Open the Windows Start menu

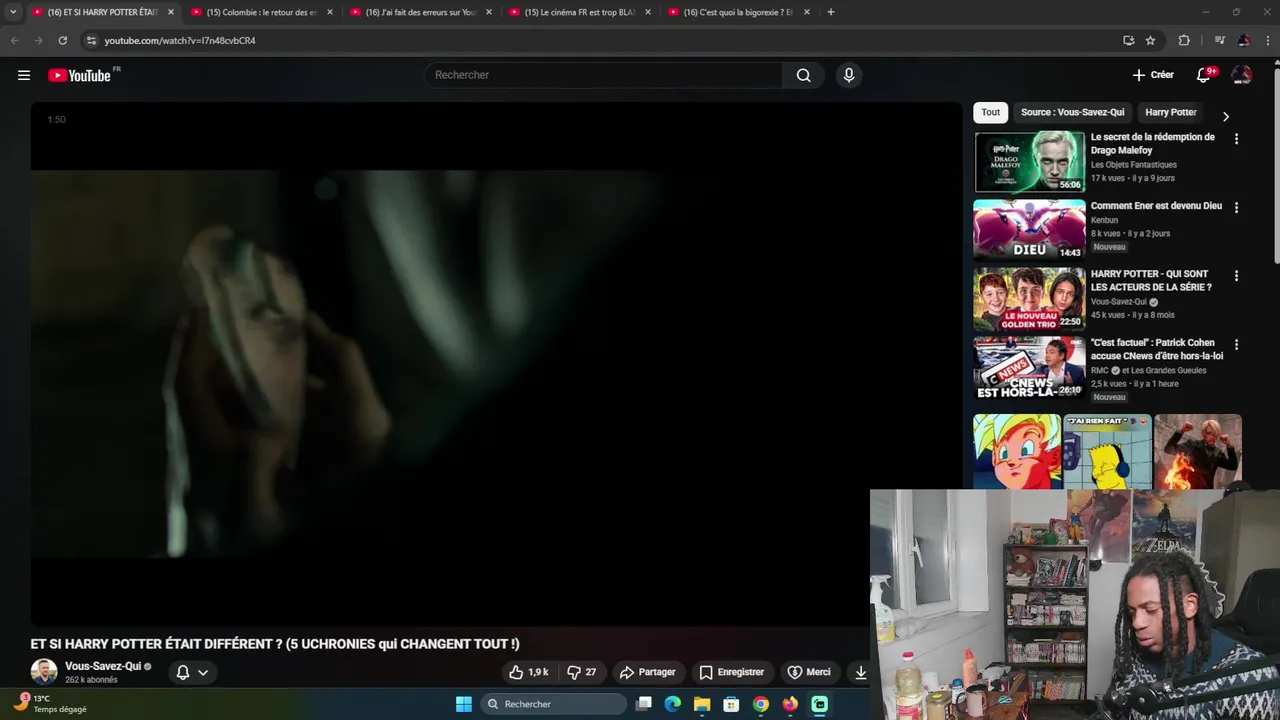coord(464,704)
